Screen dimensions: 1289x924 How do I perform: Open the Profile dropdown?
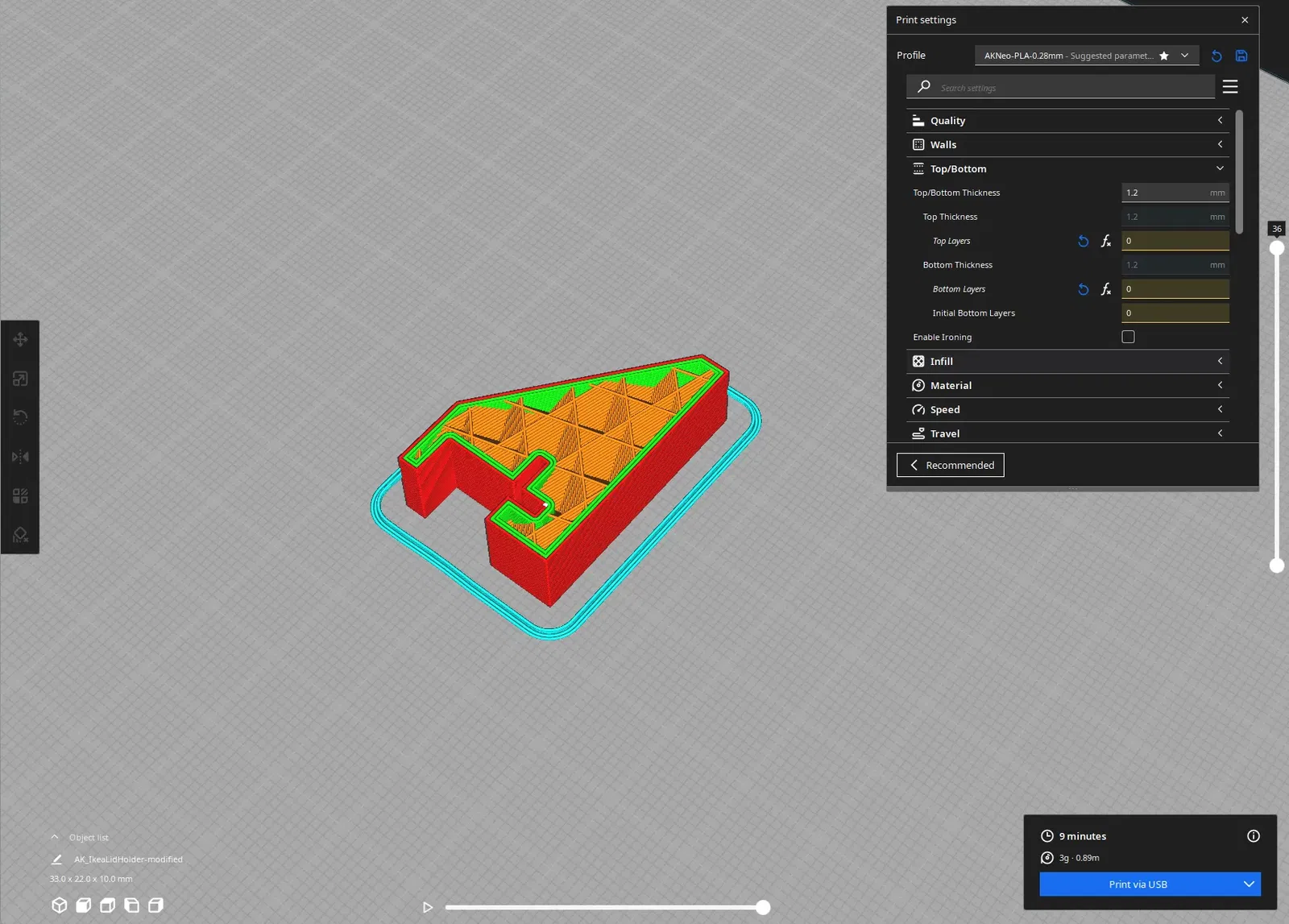pyautogui.click(x=1087, y=56)
